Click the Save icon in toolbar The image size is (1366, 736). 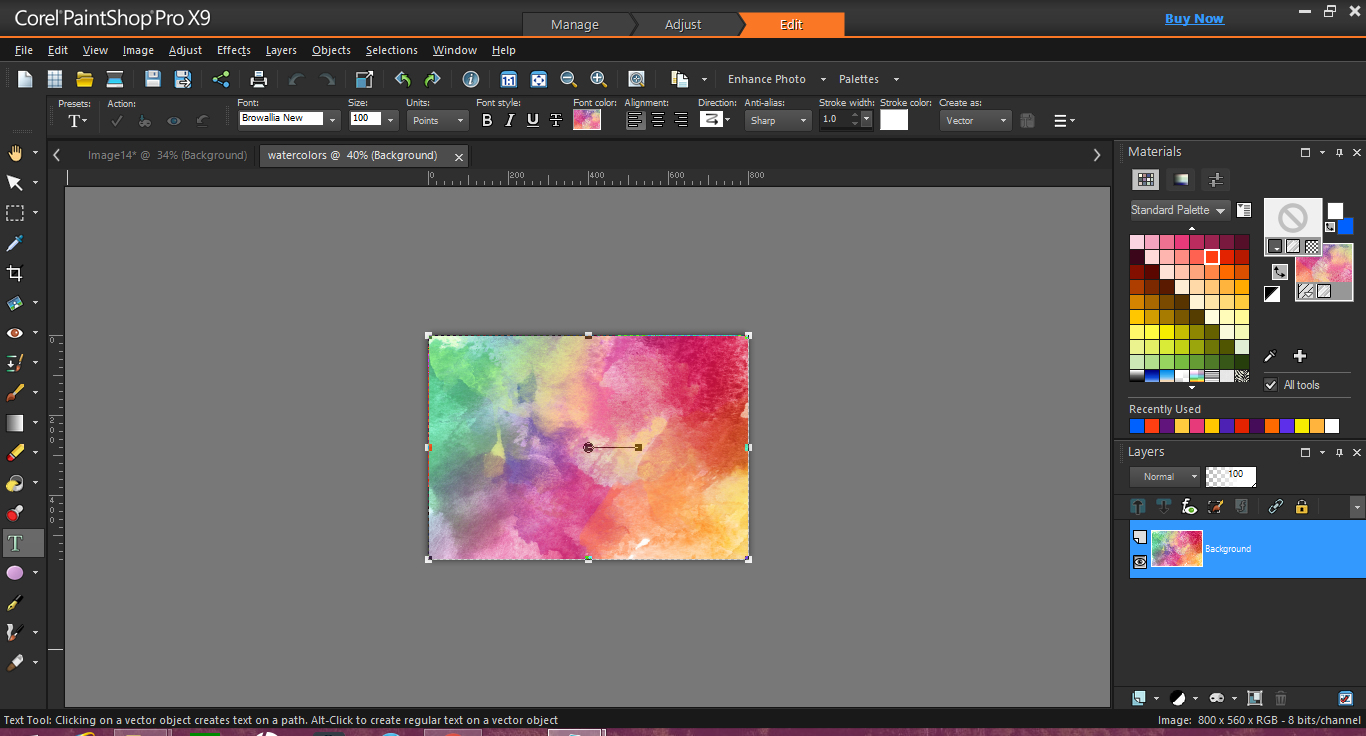152,79
